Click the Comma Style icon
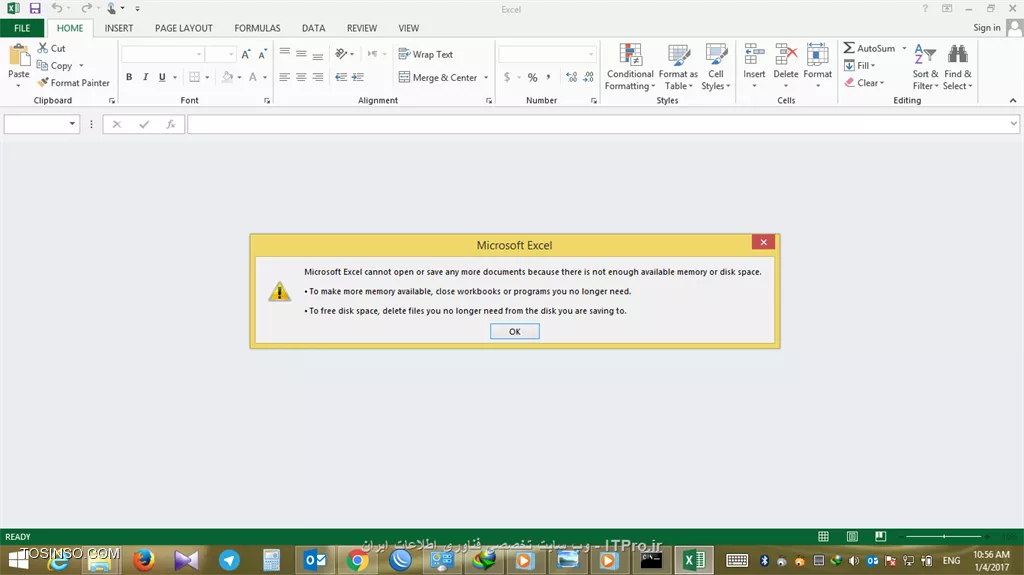The image size is (1024, 575). click(x=549, y=77)
